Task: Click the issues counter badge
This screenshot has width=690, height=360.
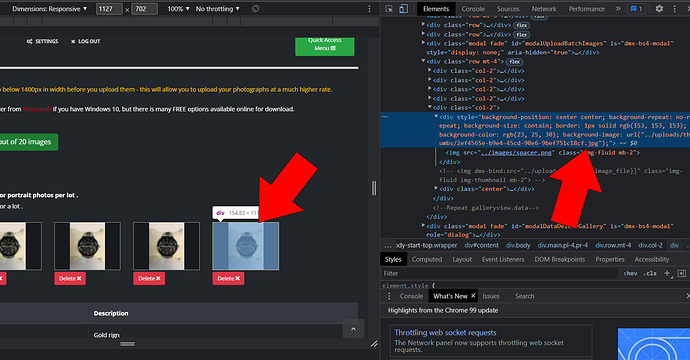Action: (x=636, y=9)
